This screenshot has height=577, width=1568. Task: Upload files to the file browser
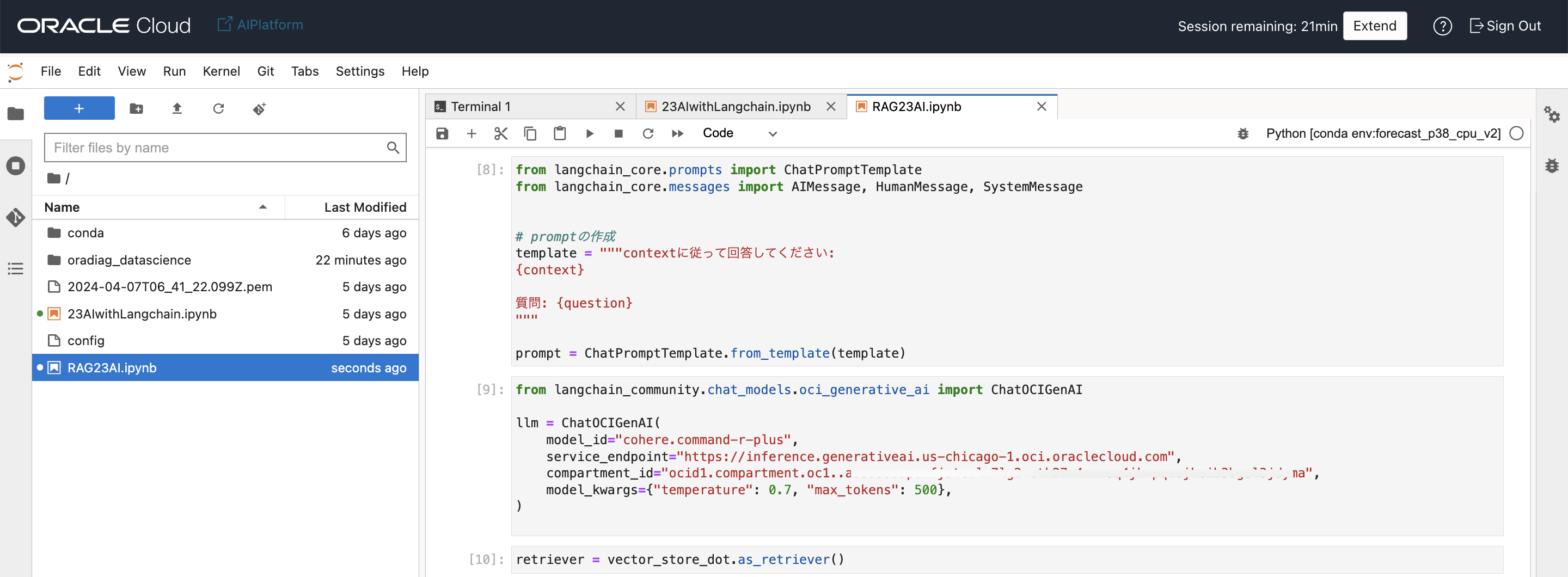point(177,108)
